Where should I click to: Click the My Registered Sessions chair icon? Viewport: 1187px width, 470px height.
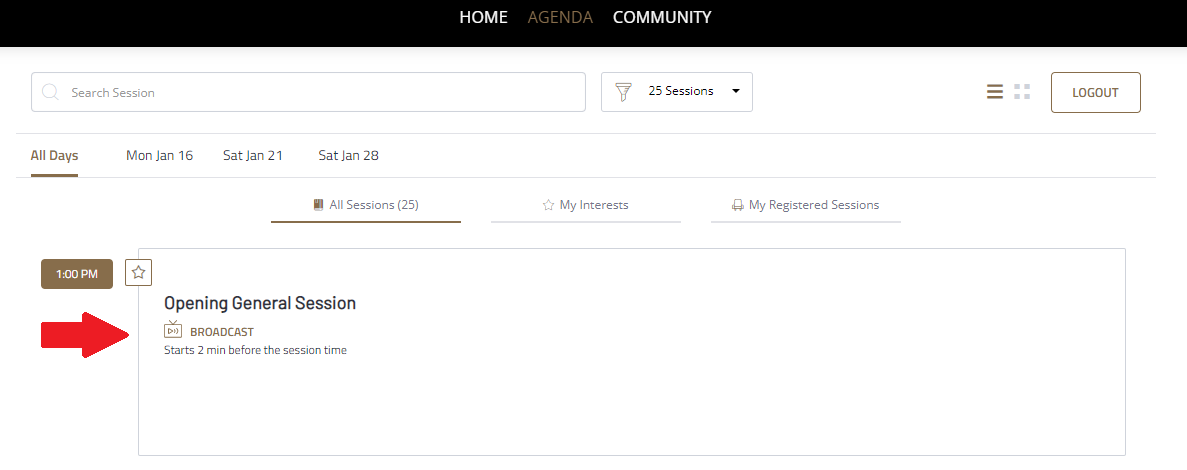[737, 204]
